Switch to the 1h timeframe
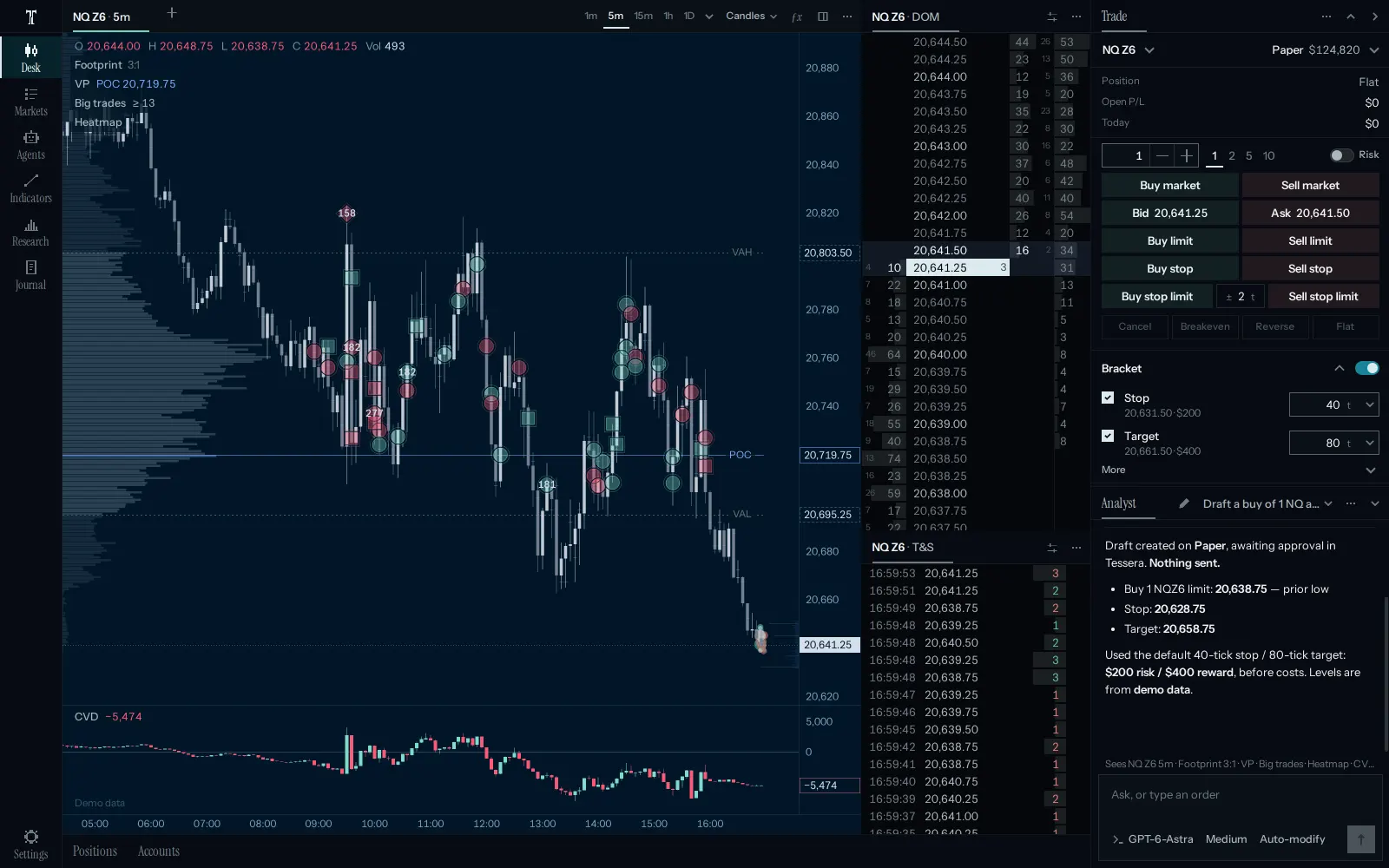 (x=668, y=16)
